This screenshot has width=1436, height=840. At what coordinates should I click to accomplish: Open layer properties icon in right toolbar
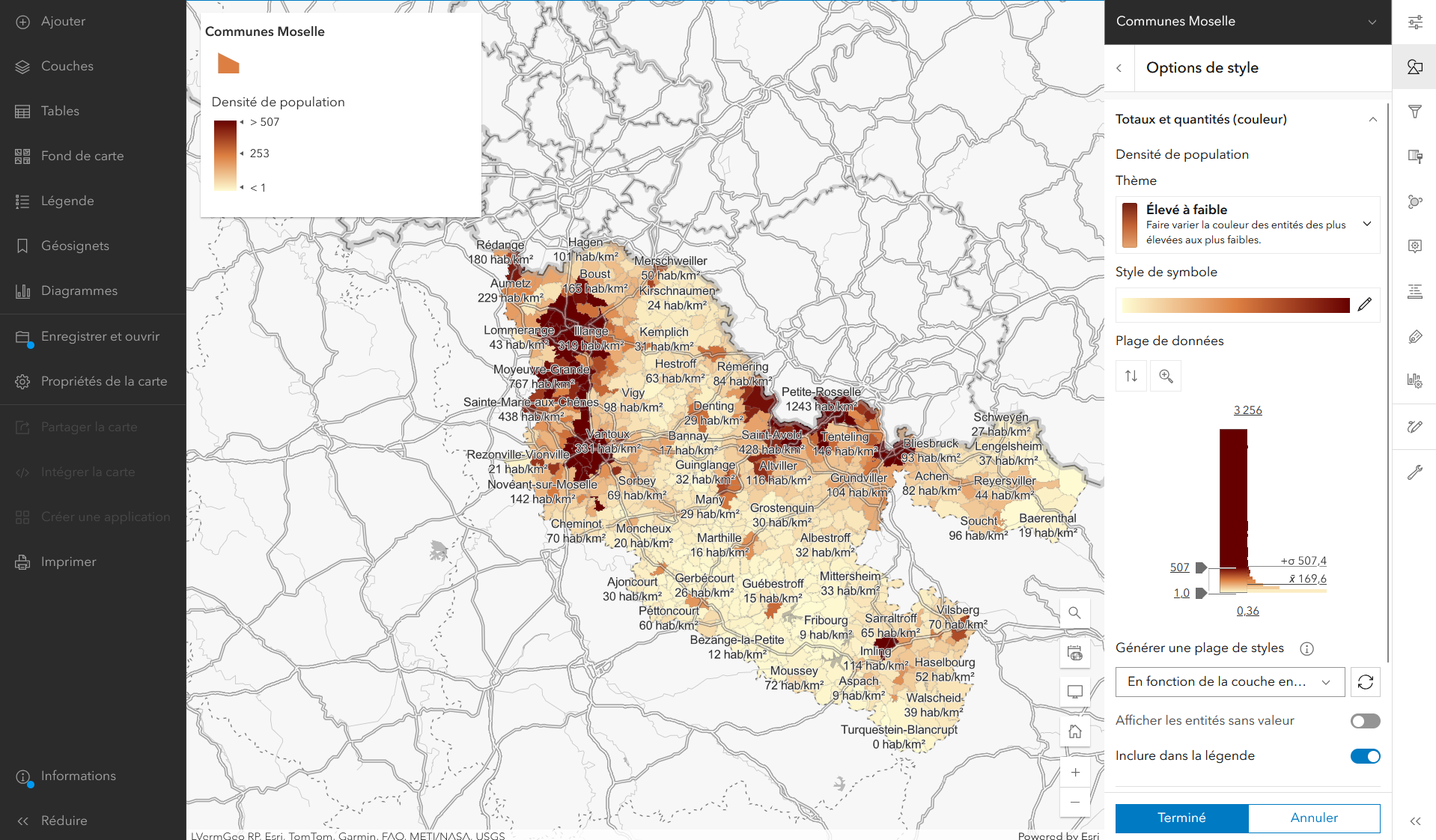point(1415,22)
